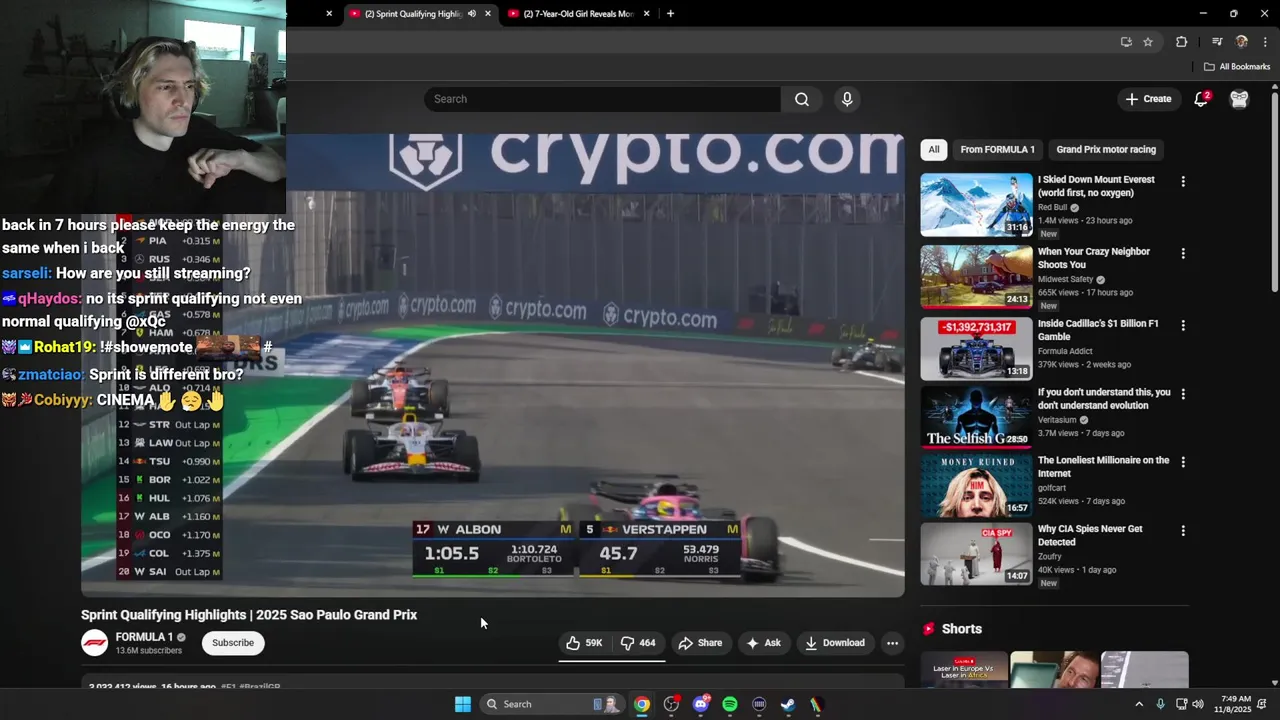Click the install app icon in address bar
This screenshot has width=1280, height=720.
[1126, 42]
